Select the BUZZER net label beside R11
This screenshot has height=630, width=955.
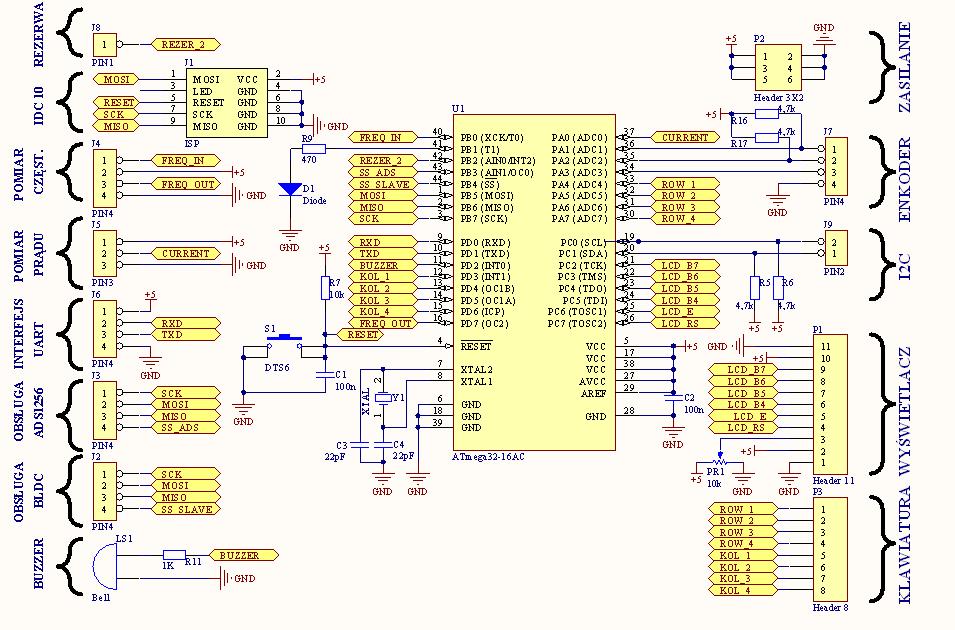click(x=244, y=555)
